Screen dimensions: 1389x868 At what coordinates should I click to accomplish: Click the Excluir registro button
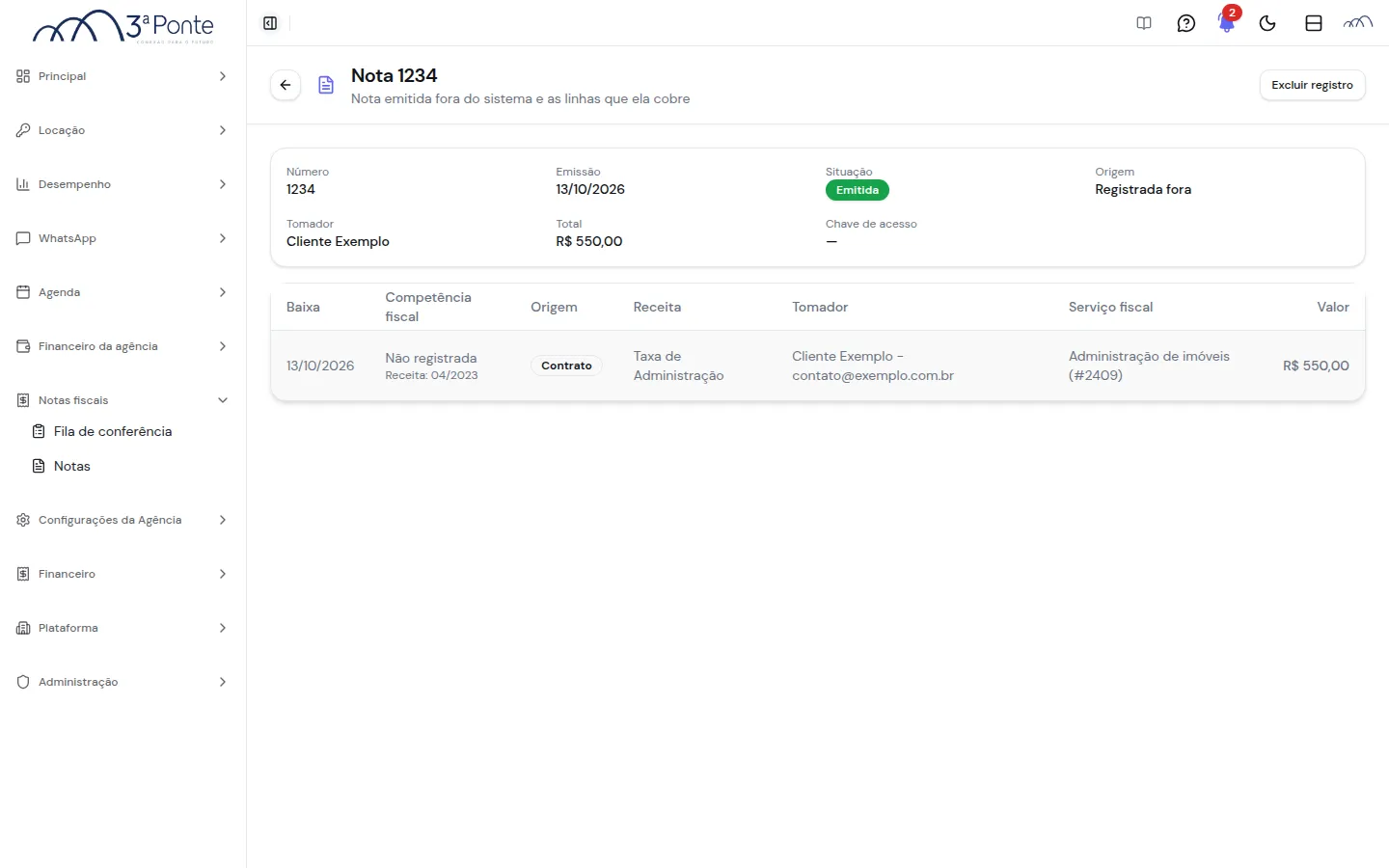1312,85
